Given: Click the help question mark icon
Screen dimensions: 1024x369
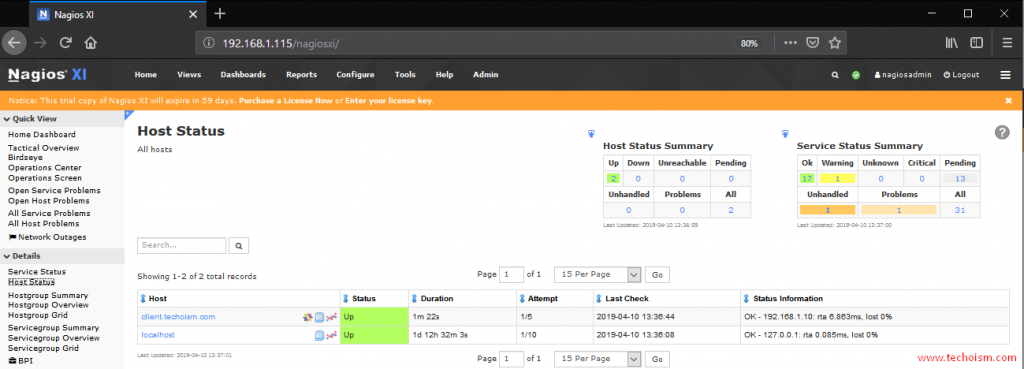Looking at the screenshot, I should (1002, 132).
